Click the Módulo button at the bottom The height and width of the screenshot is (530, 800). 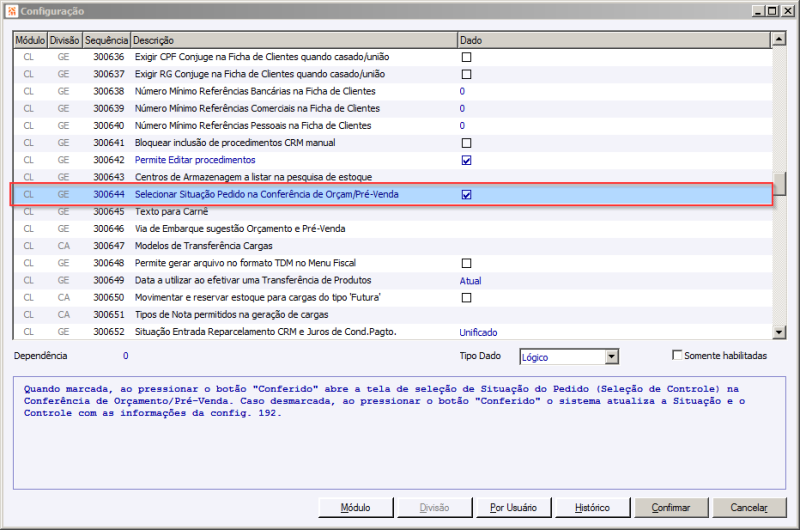point(356,508)
